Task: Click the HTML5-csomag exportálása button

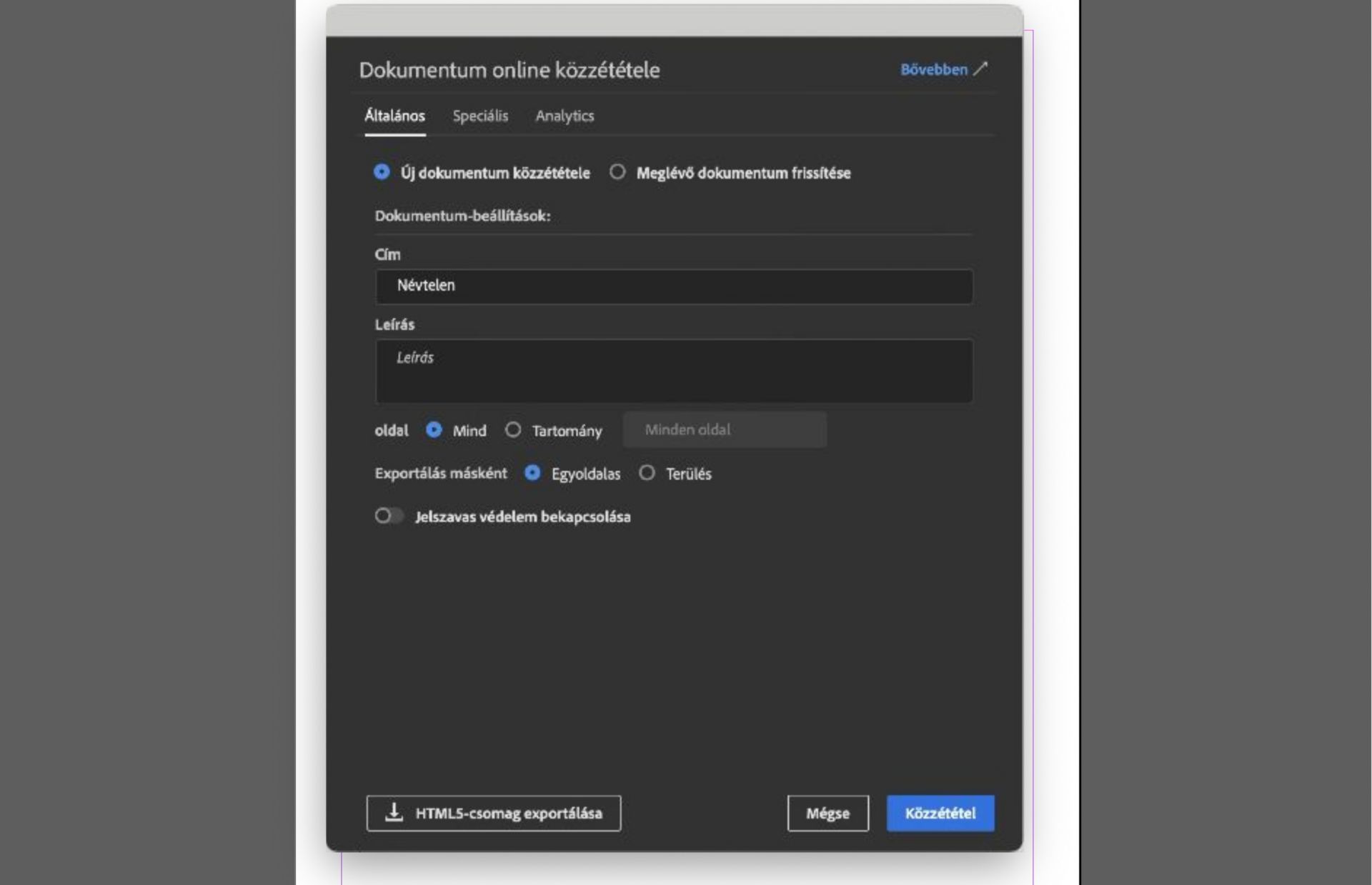Action: coord(493,812)
